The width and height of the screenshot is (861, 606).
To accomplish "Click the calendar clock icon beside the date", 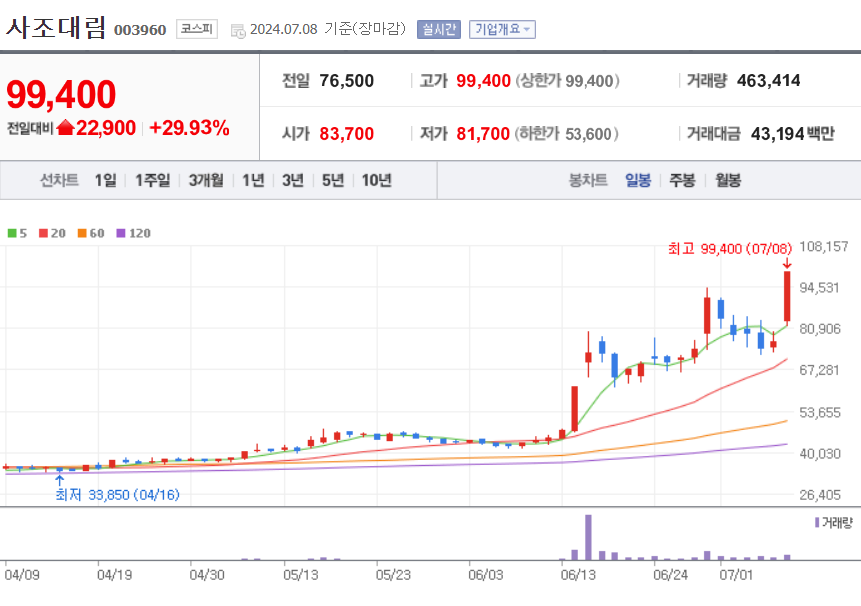I will (238, 31).
